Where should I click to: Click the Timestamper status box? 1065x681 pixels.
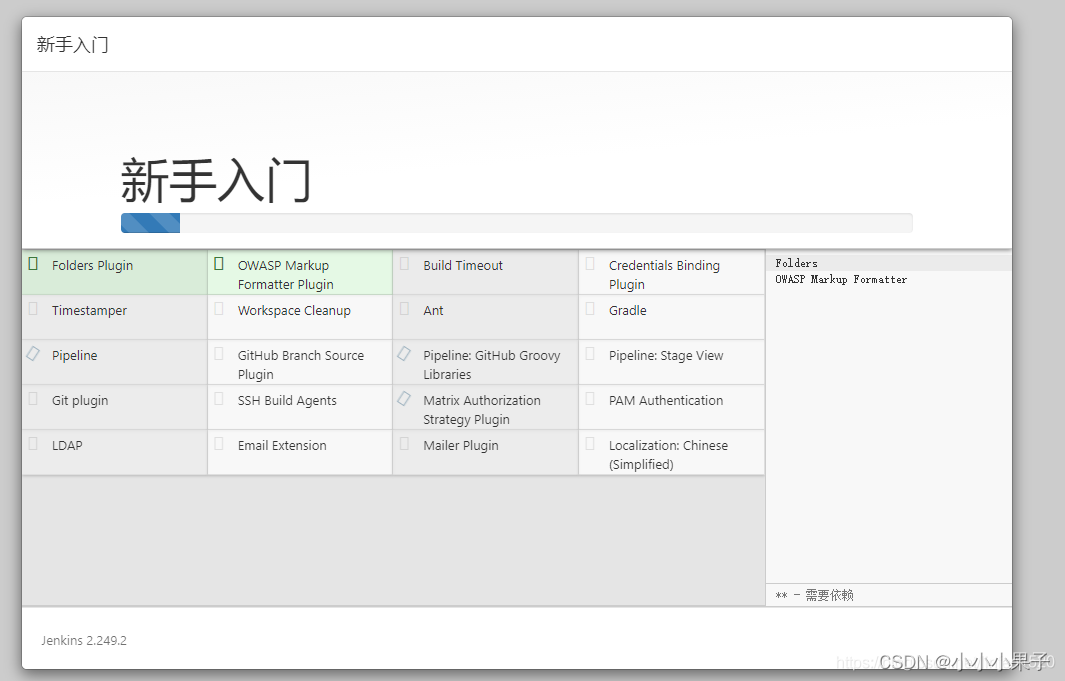[33, 309]
